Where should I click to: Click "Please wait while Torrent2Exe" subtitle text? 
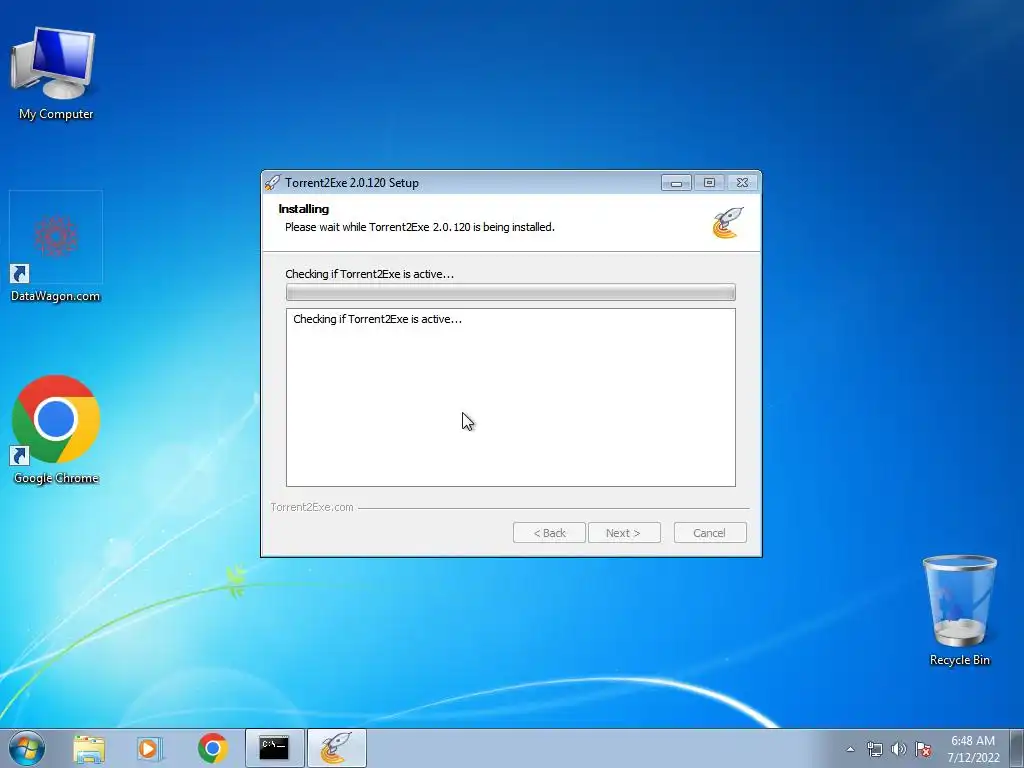420,227
